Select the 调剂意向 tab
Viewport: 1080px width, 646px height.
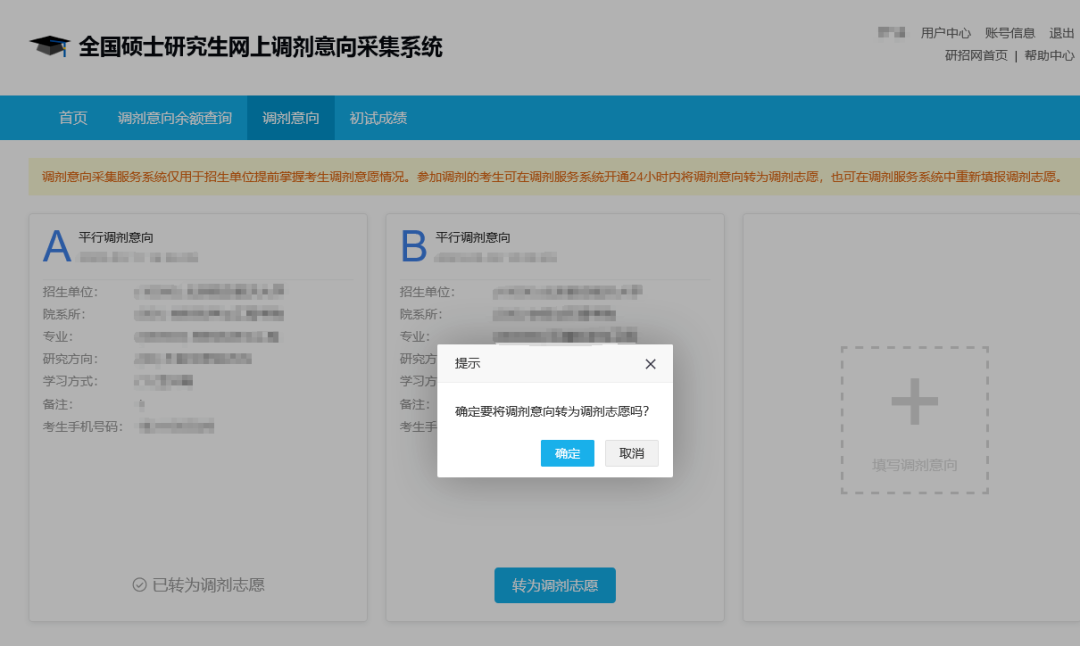tap(290, 117)
